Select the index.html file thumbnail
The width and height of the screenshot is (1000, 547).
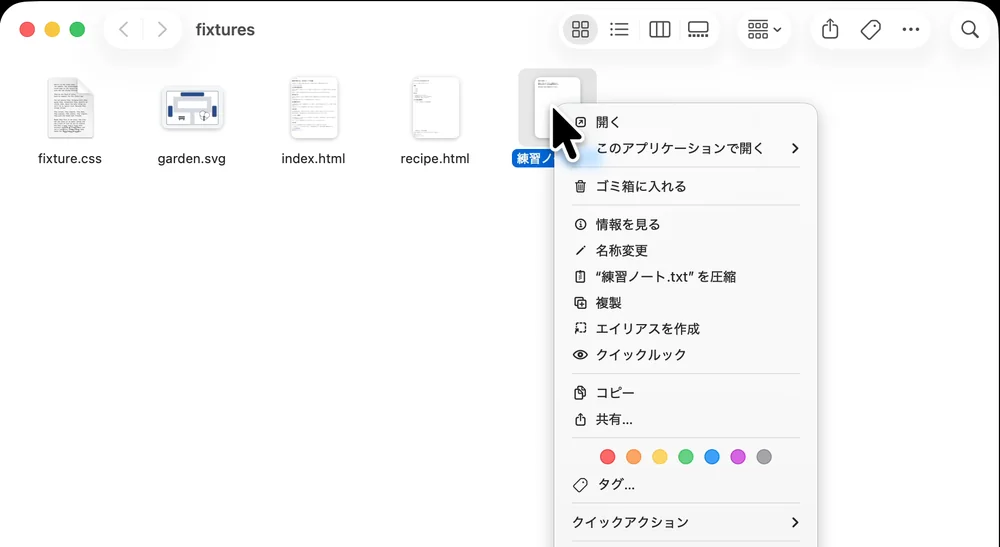click(x=314, y=108)
